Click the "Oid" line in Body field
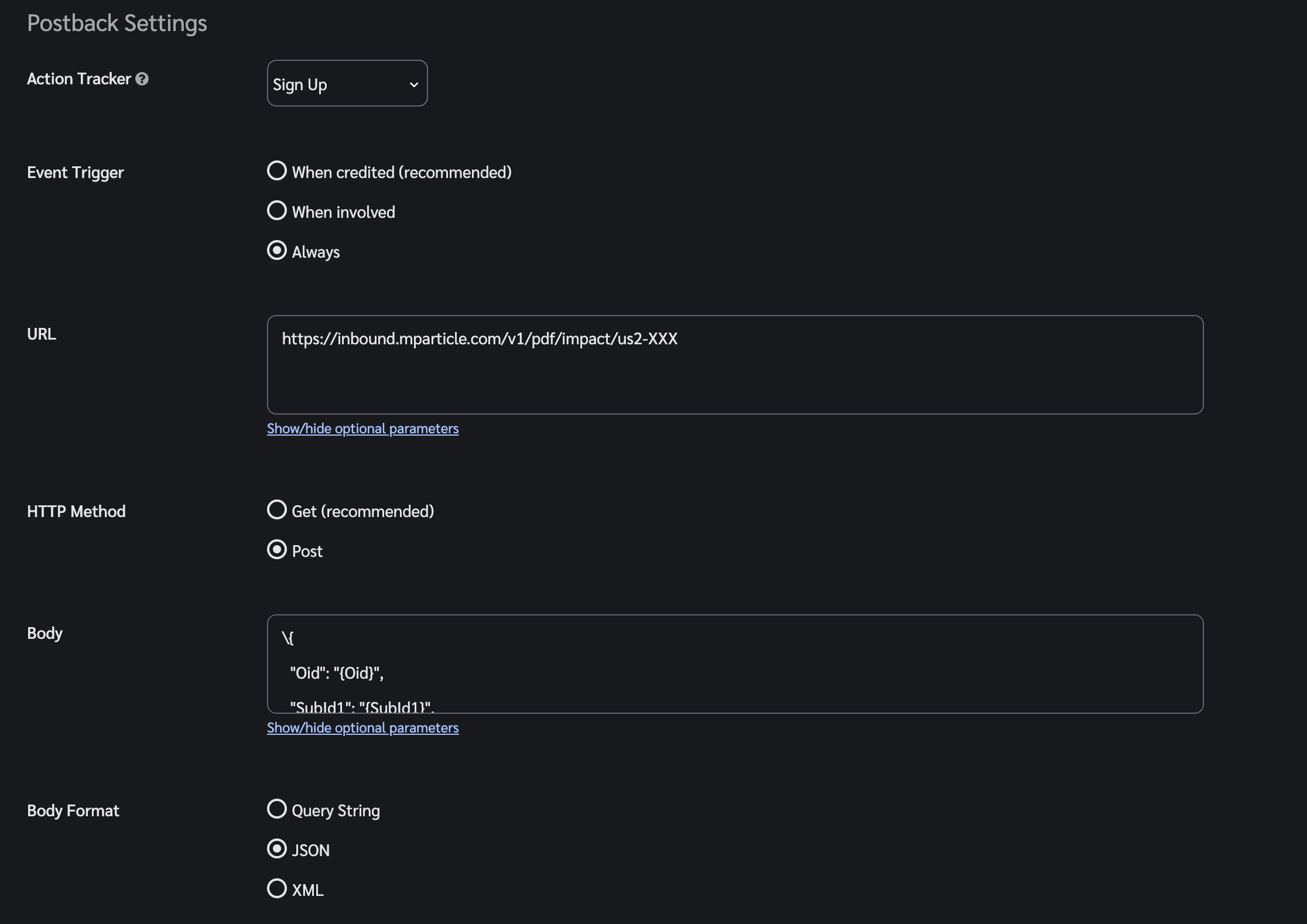 337,673
